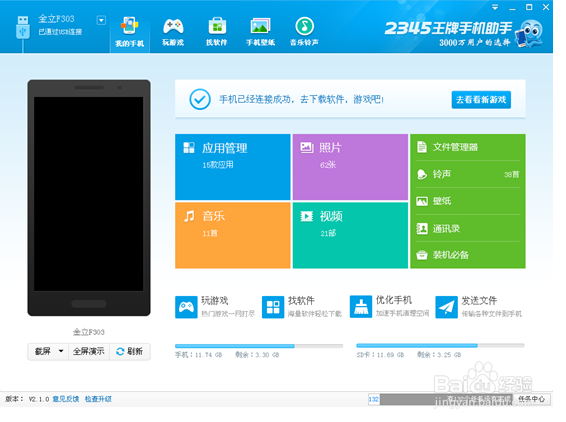Open 壁纸 entry in green panel
This screenshot has width=566, height=422.
pos(468,201)
